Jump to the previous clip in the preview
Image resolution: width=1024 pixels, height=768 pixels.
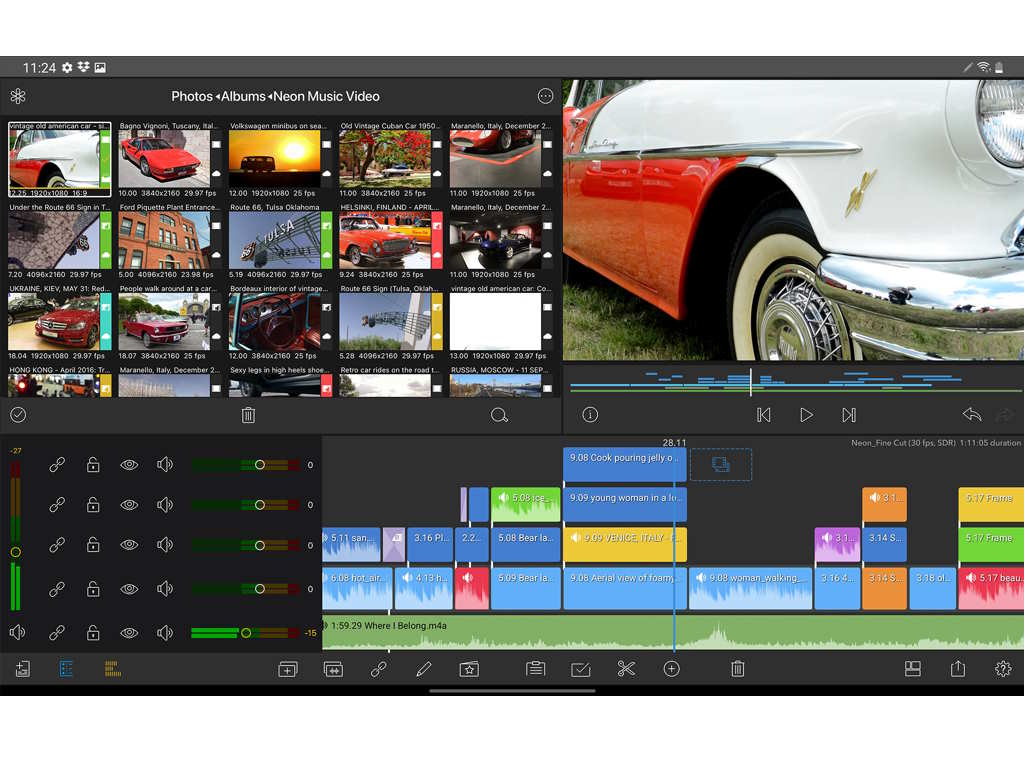pos(763,415)
